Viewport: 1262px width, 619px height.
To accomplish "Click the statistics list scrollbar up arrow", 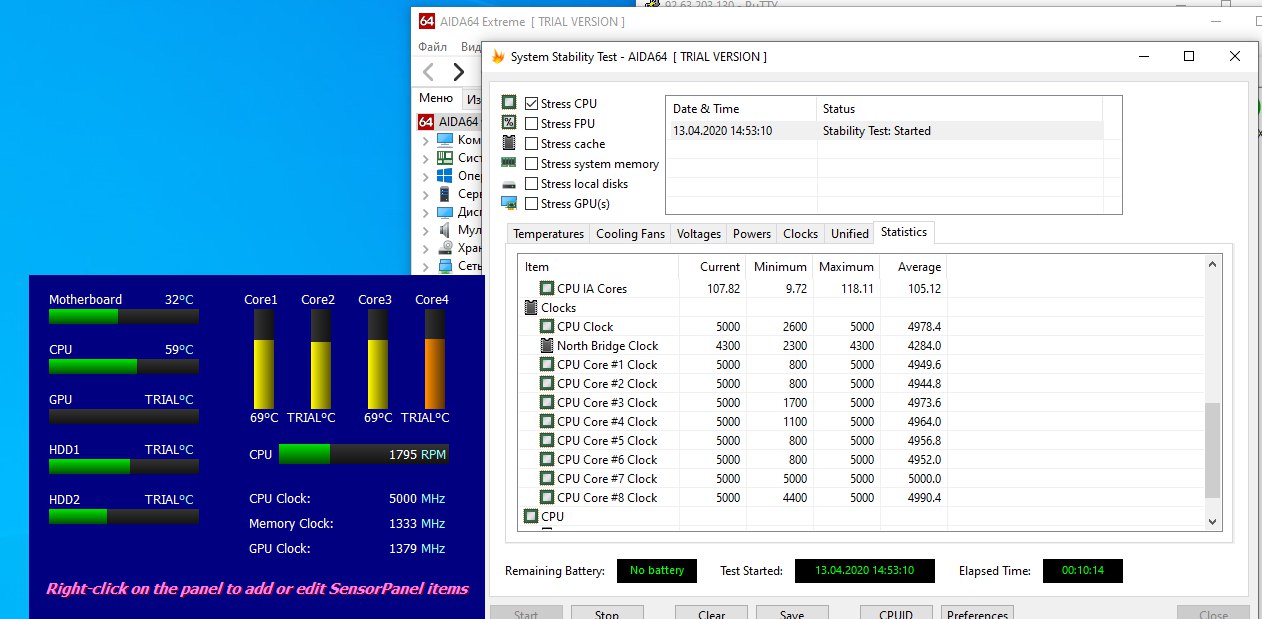I will tap(1213, 264).
